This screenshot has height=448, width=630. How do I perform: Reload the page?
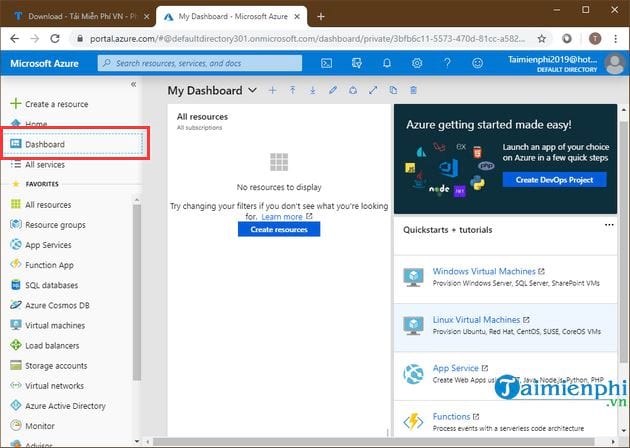click(x=55, y=39)
